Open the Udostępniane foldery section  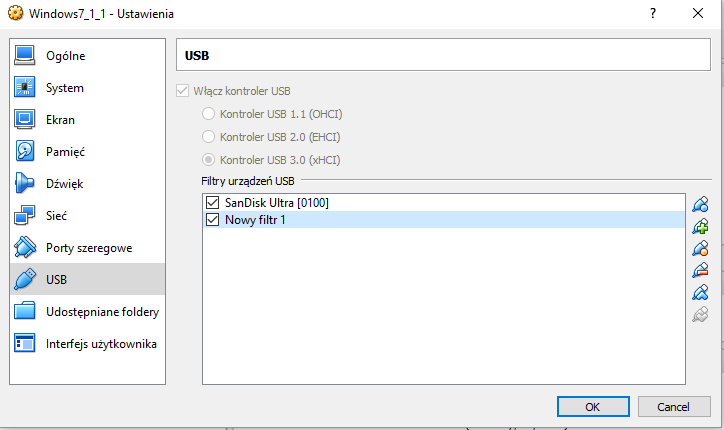(102, 312)
